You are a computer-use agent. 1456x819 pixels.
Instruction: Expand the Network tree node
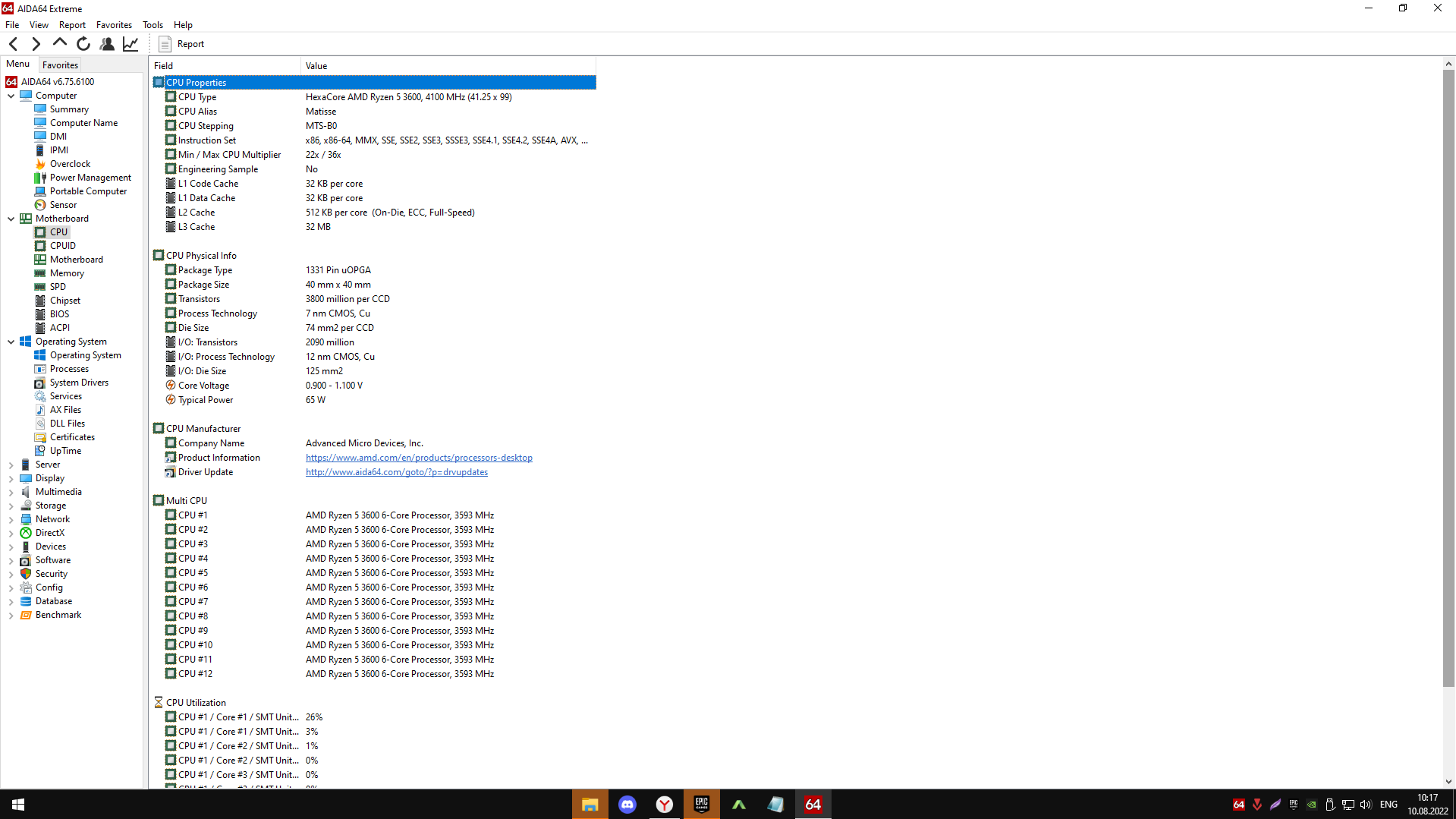(x=11, y=519)
